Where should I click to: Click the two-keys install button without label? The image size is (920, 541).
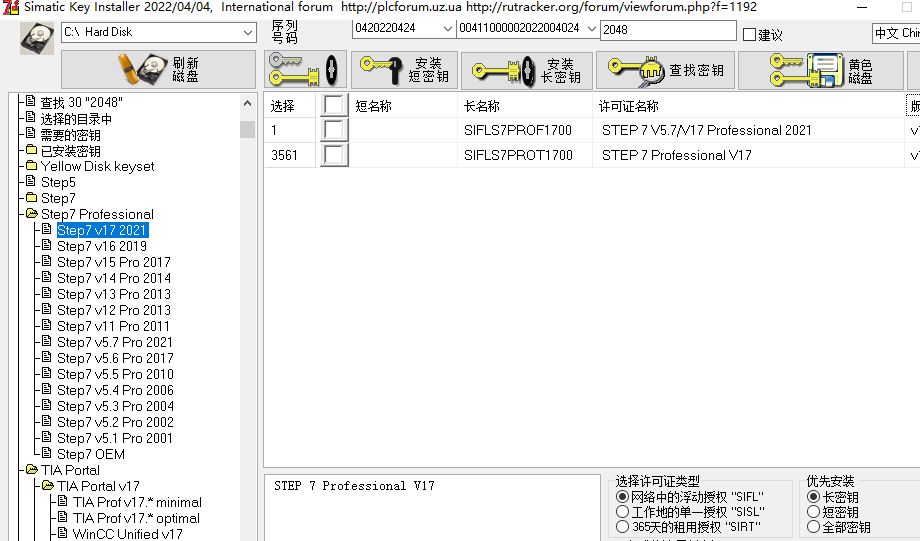(305, 70)
